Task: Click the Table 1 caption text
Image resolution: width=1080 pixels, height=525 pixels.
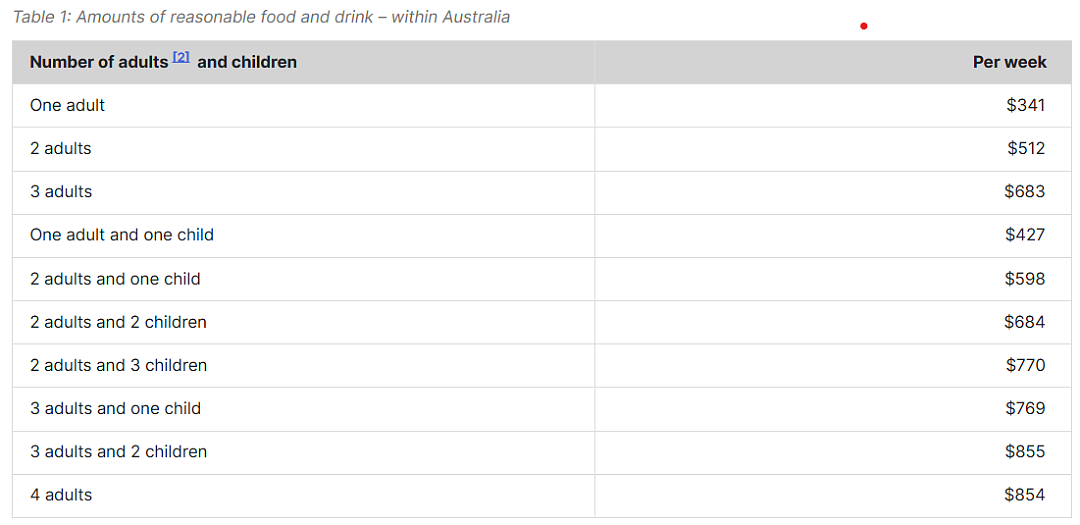Action: tap(261, 17)
